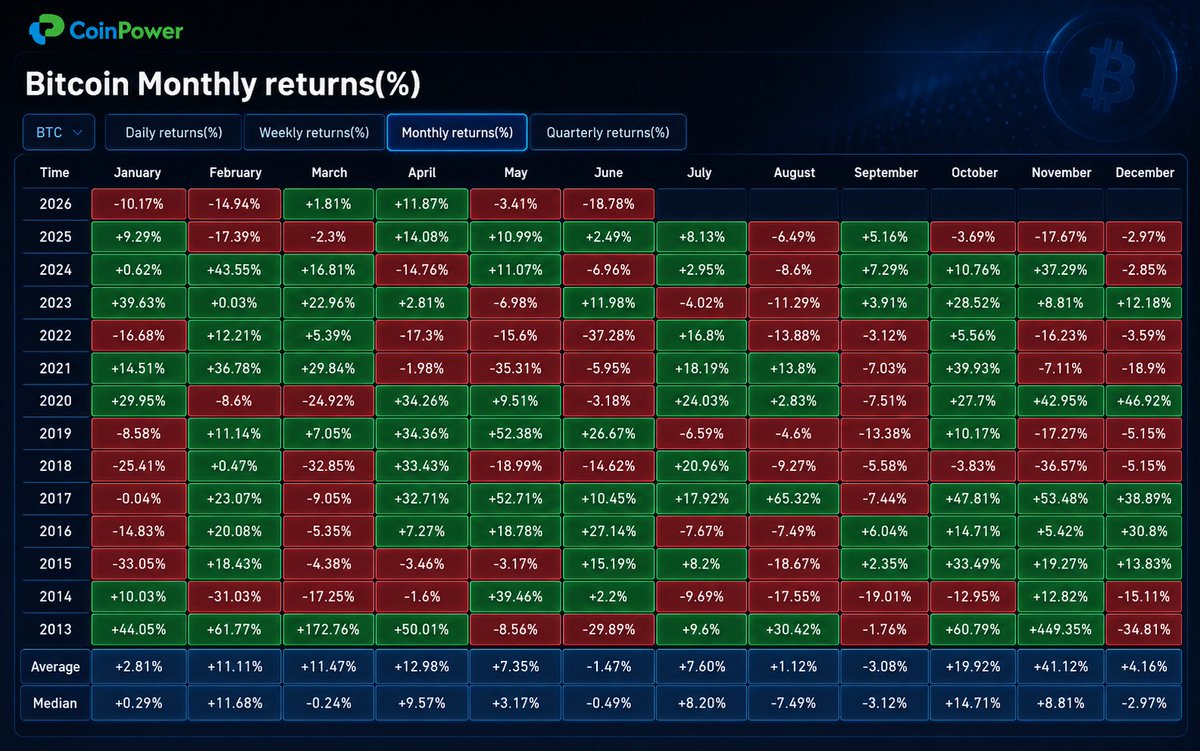Click the -35.31% cell for May 2021

[516, 369]
